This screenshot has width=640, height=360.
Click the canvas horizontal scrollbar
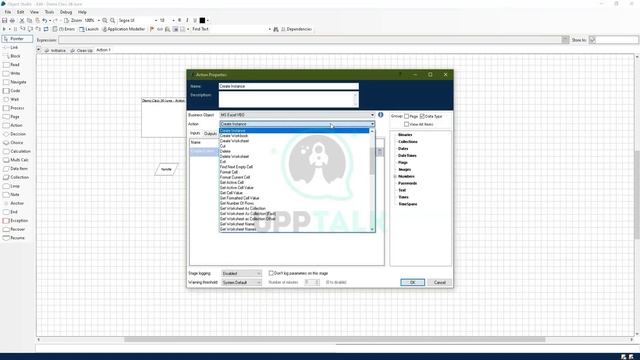[335, 339]
